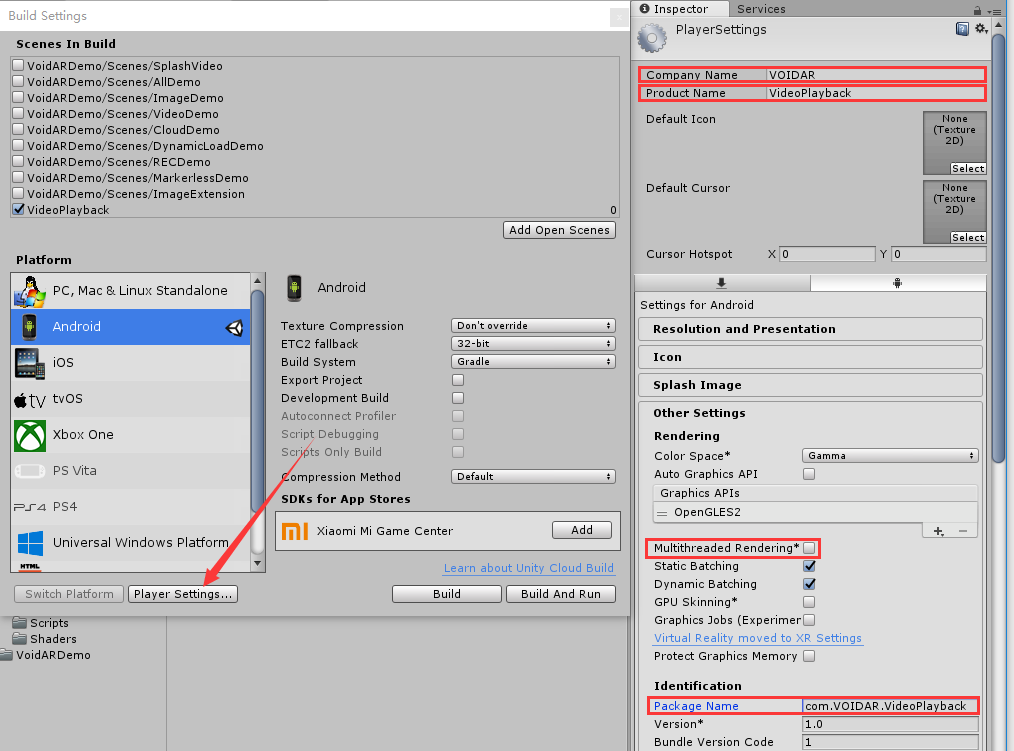Click the platform list scroll down arrow
The width and height of the screenshot is (1014, 751).
[x=257, y=563]
